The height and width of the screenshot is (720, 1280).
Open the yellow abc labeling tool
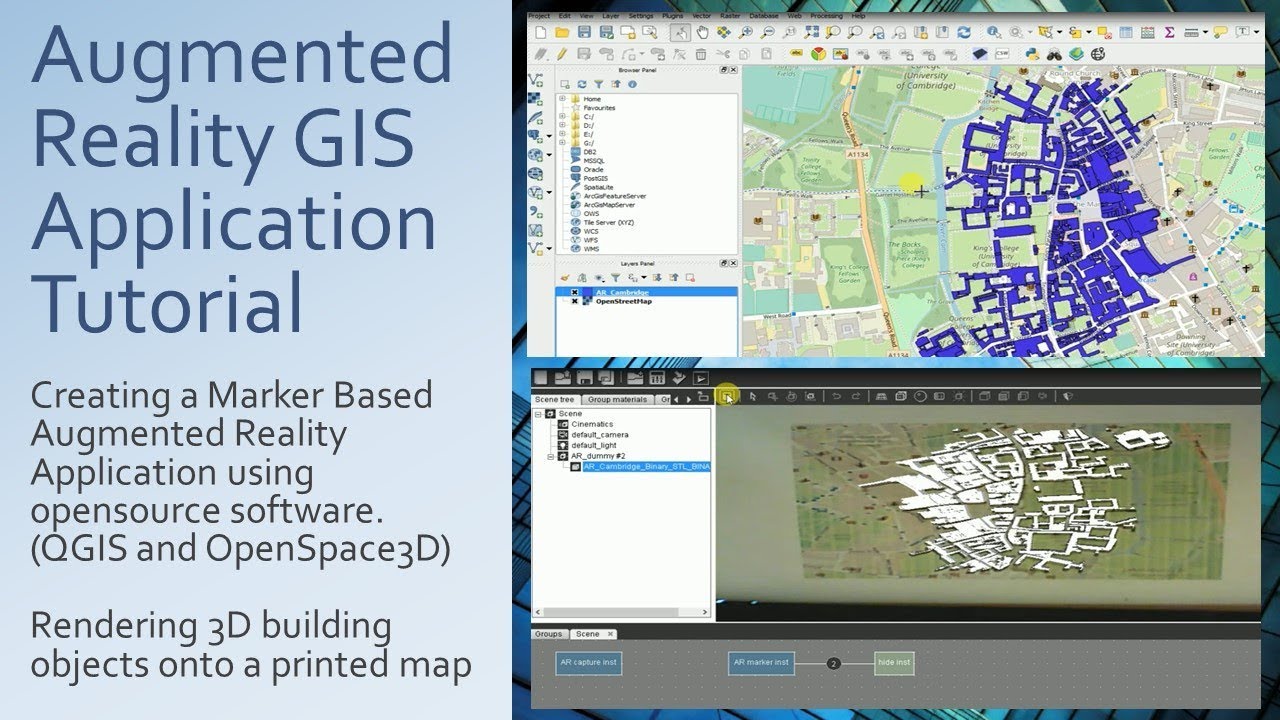796,53
